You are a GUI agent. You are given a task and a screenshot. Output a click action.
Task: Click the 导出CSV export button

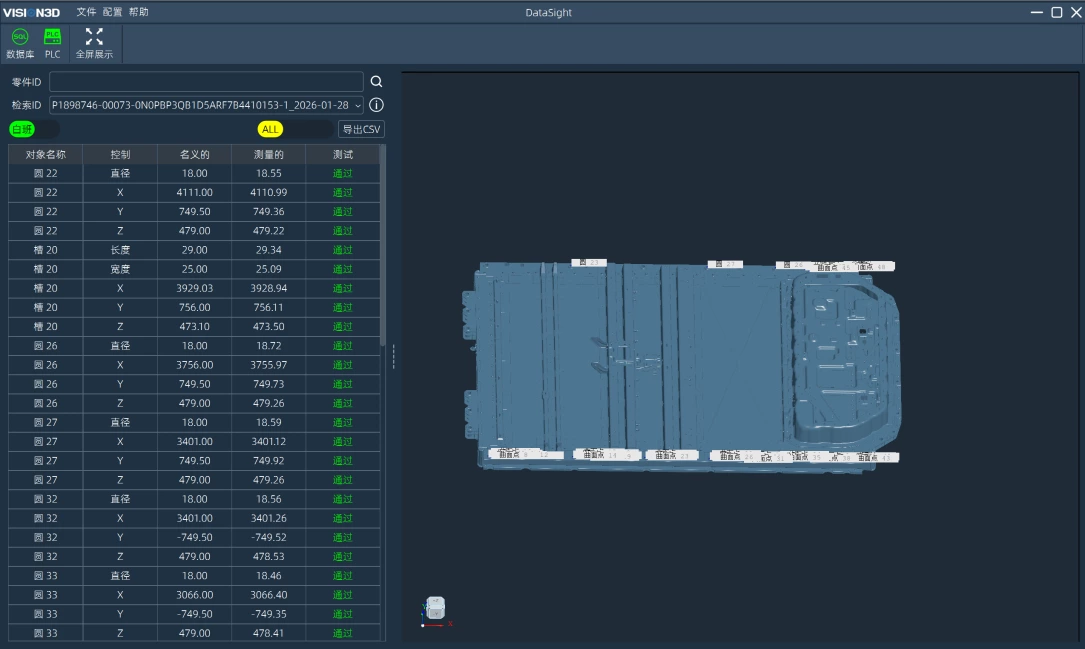(x=361, y=129)
